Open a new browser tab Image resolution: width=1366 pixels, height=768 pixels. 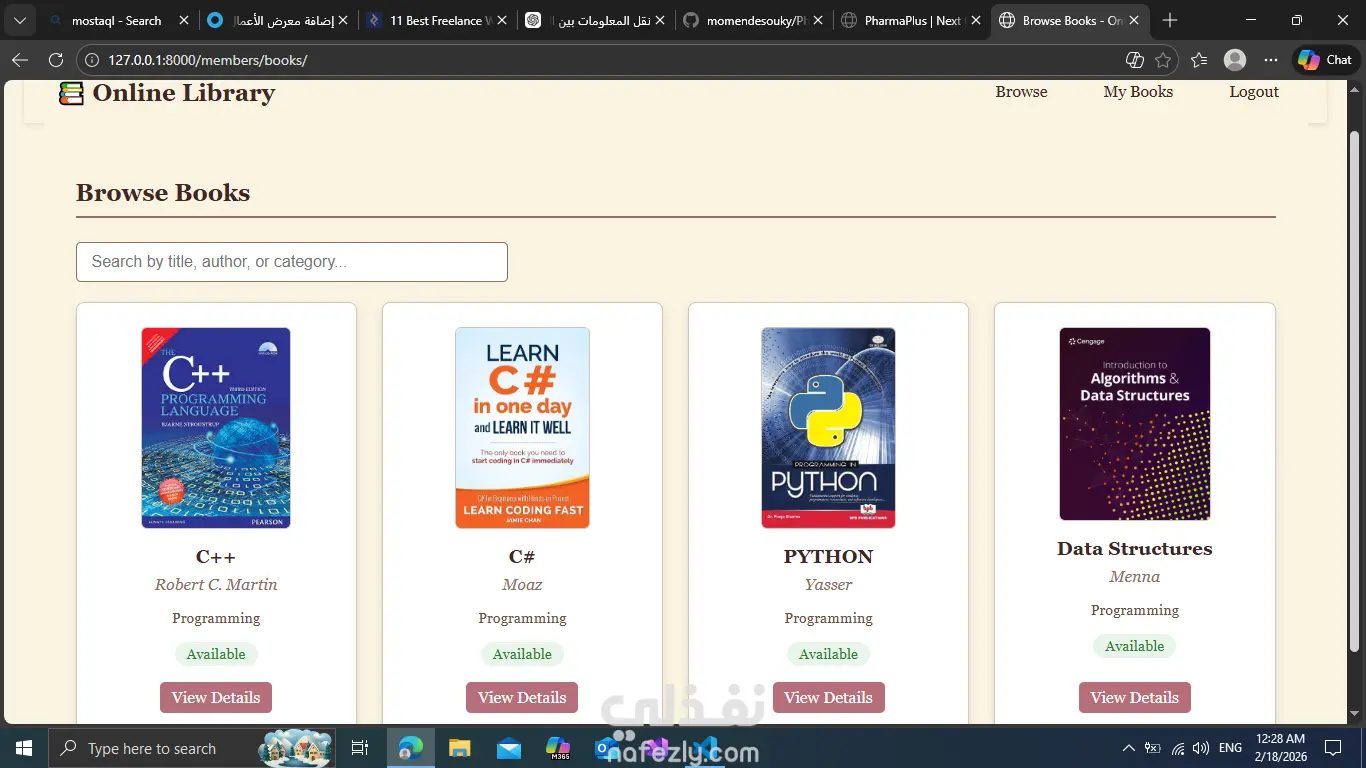[1170, 20]
